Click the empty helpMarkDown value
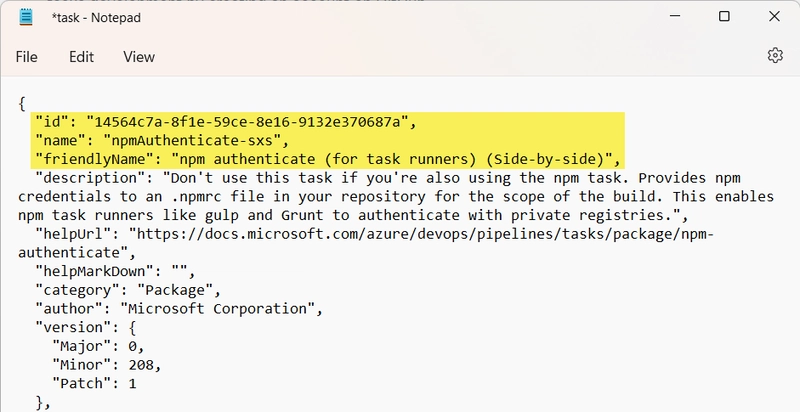Image resolution: width=800 pixels, height=412 pixels. (179, 272)
